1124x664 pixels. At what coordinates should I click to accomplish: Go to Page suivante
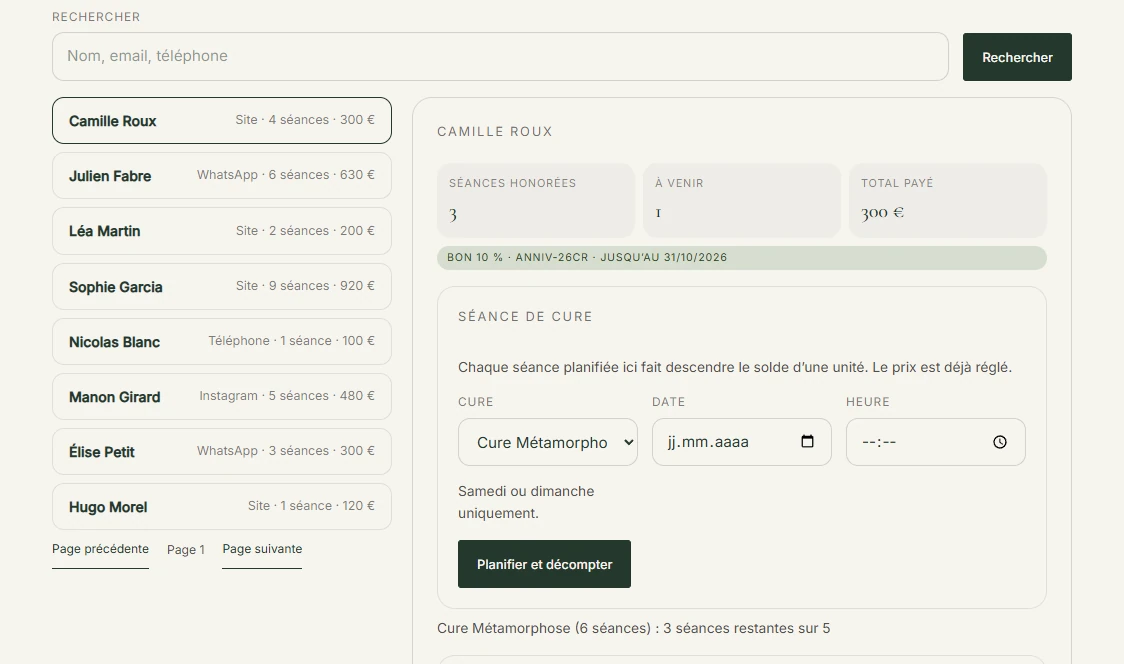click(x=262, y=549)
